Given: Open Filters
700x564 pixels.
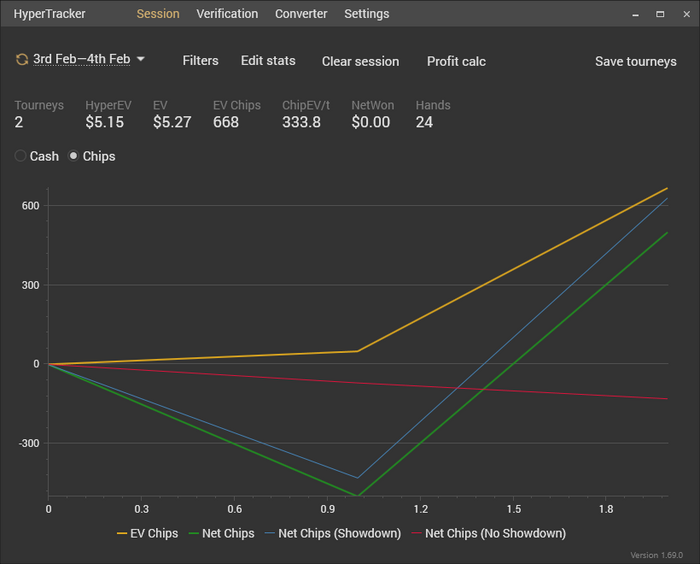Looking at the screenshot, I should point(200,61).
